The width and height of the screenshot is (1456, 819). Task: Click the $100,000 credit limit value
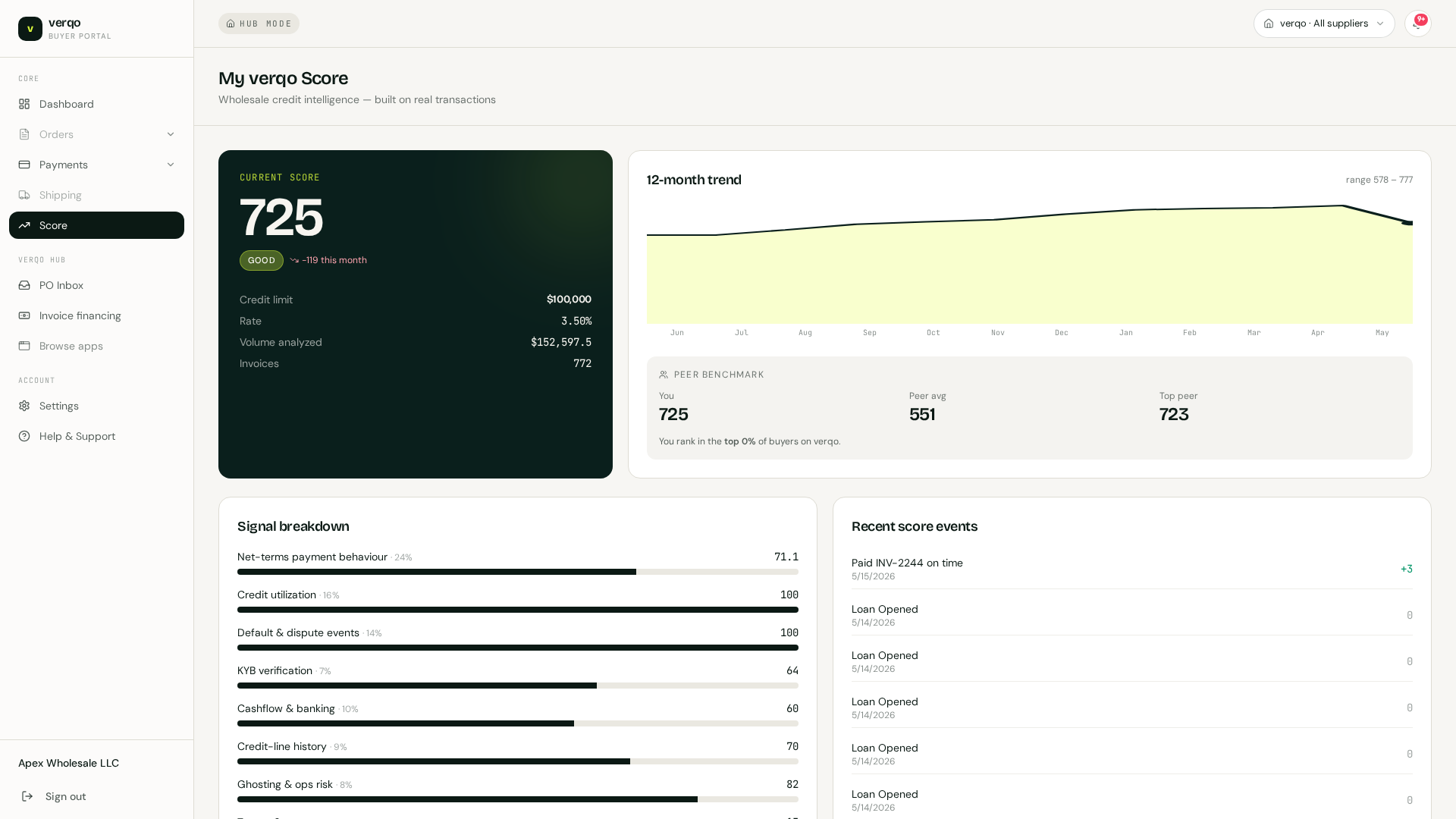click(x=569, y=300)
